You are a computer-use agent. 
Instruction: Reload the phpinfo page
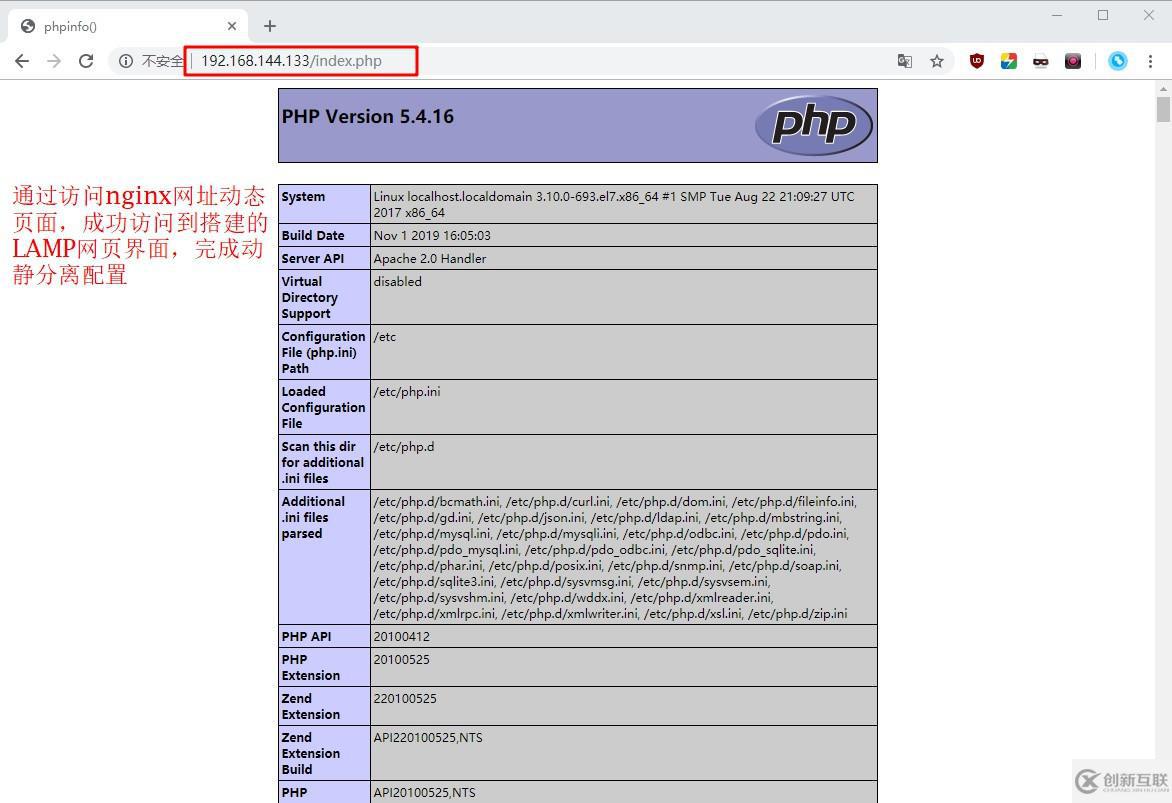click(86, 61)
